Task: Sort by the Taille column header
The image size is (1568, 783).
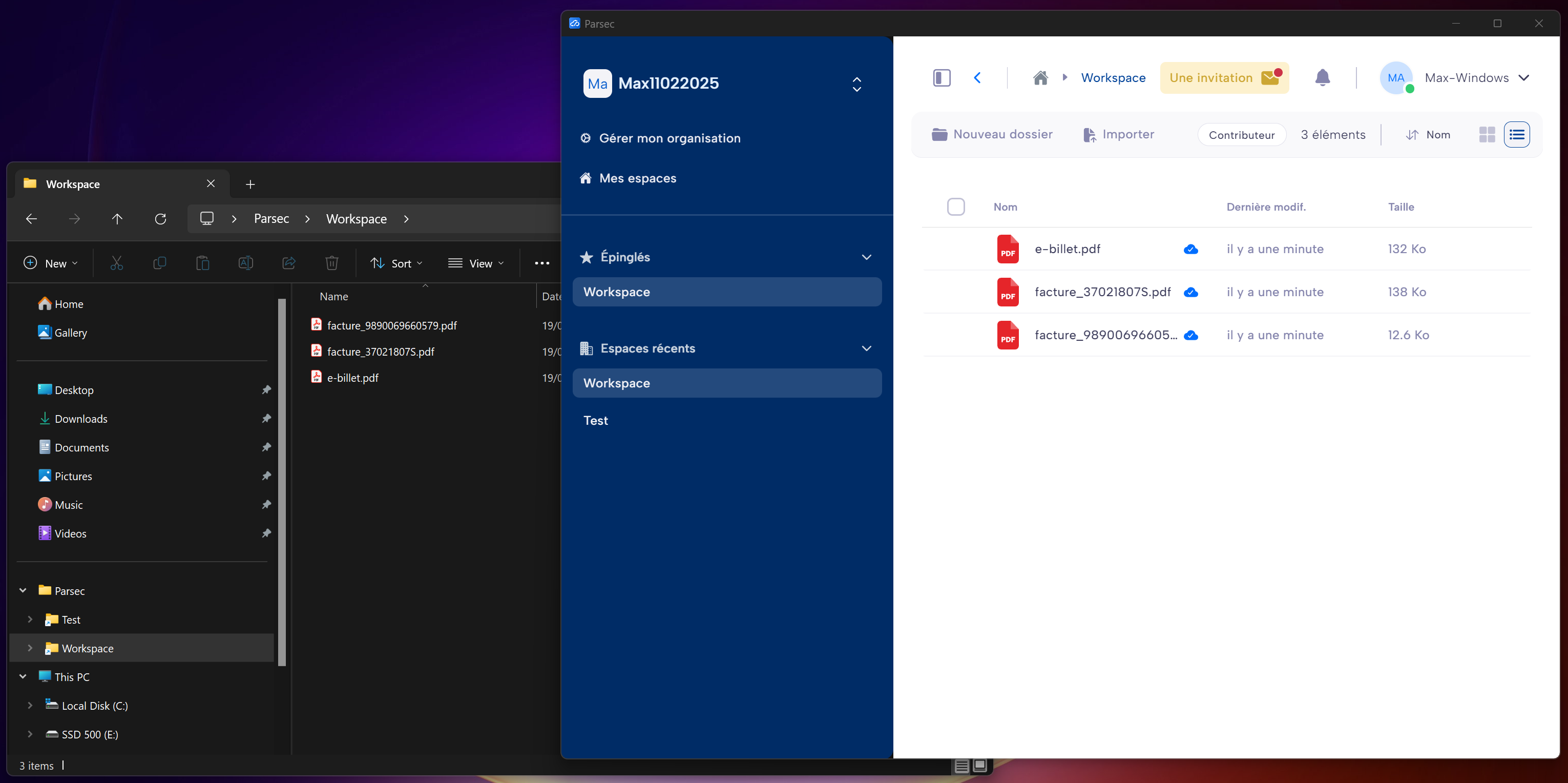Action: (x=1400, y=207)
